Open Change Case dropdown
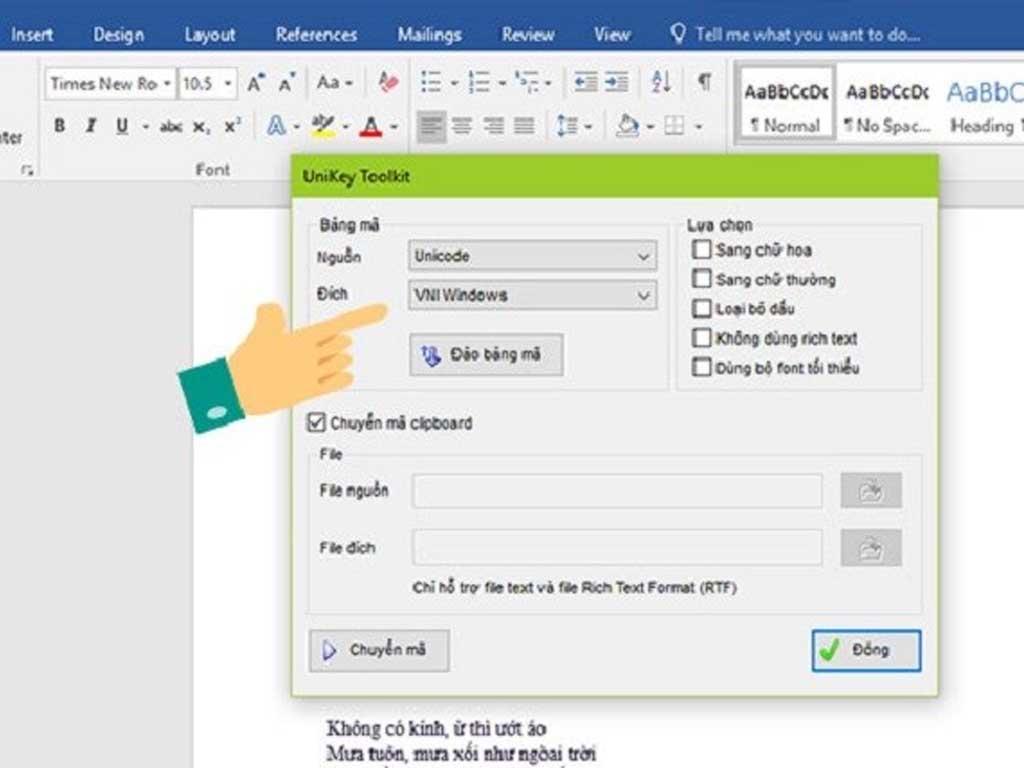Viewport: 1024px width, 768px height. pos(334,83)
